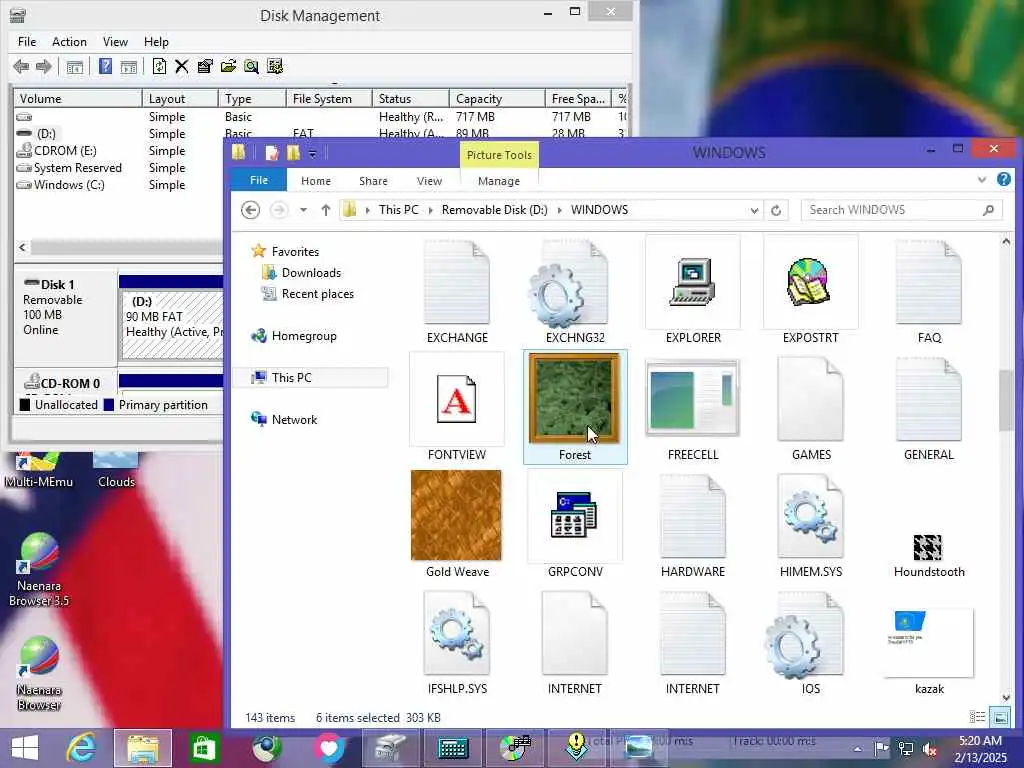This screenshot has width=1024, height=768.
Task: Select the IFSHLP.SYS system file
Action: (x=456, y=641)
